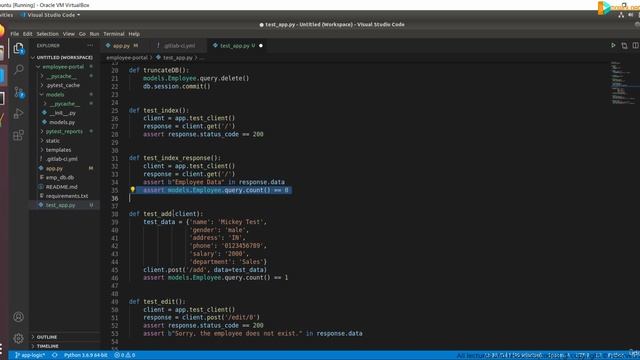Click the 'def test_add(client):' line
The image size is (640, 360).
166,214
